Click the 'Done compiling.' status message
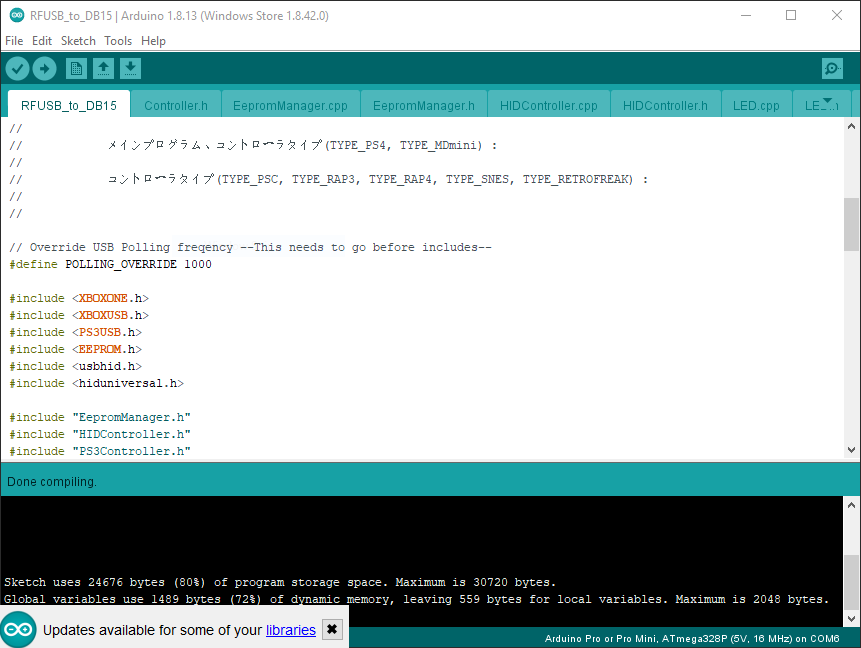This screenshot has height=648, width=861. pos(52,482)
